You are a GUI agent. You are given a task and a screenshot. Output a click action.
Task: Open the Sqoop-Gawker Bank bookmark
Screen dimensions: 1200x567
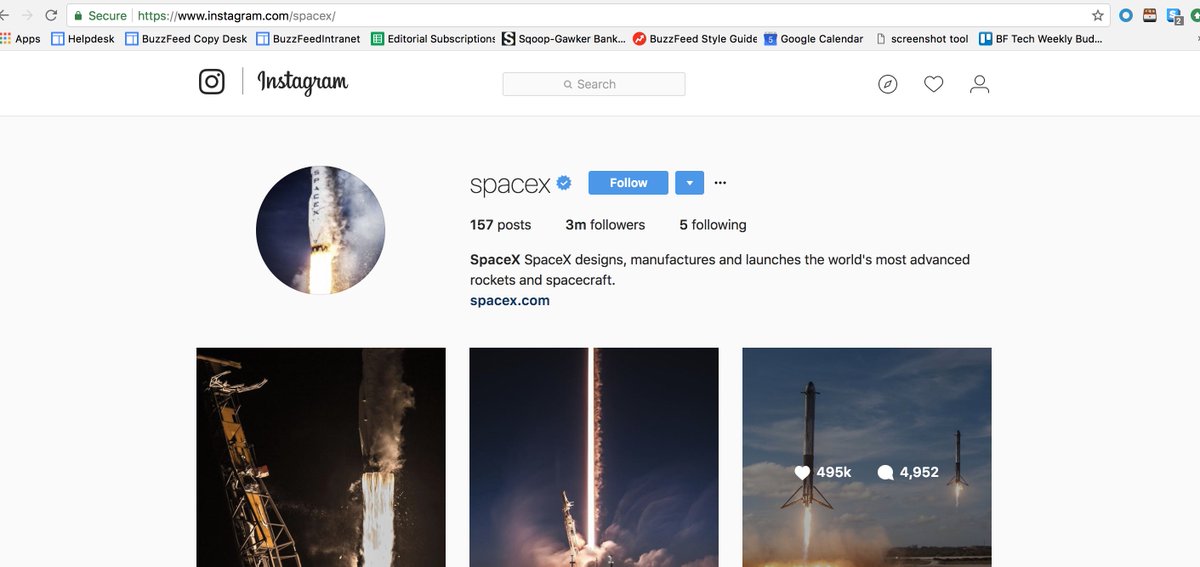click(564, 39)
